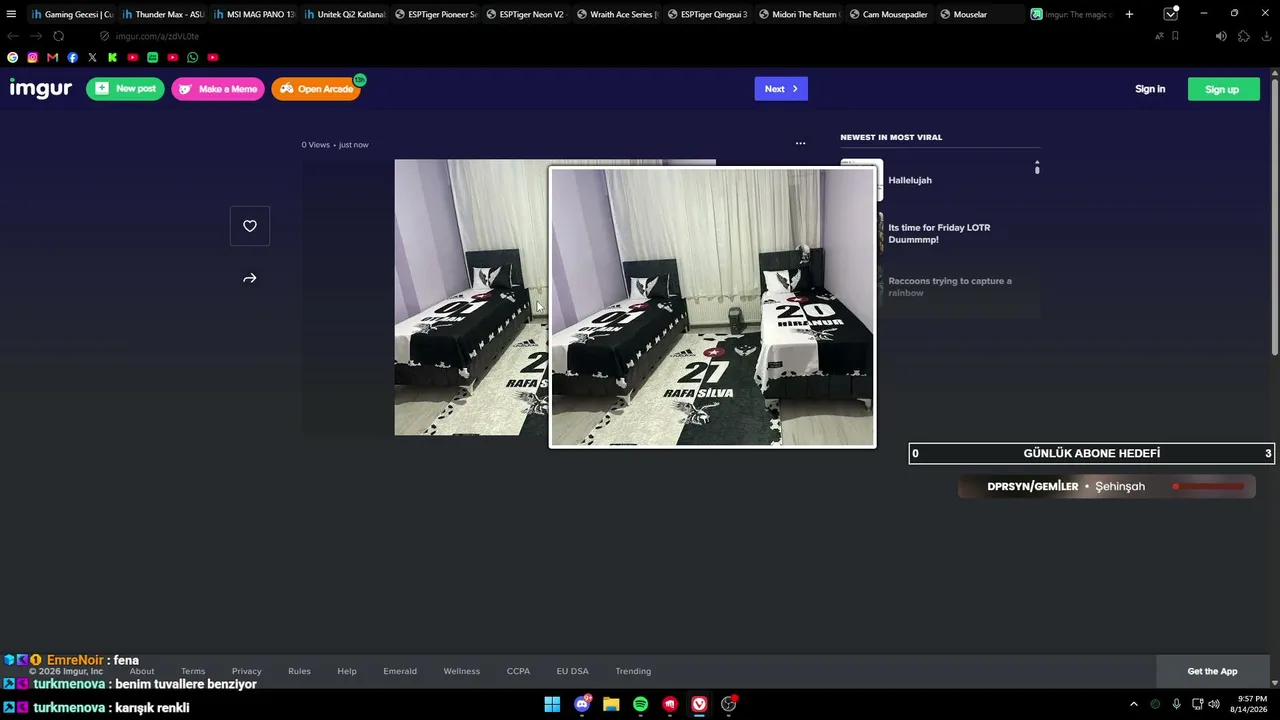This screenshot has width=1280, height=720.
Task: Switch to the Unitek Qi2 tab
Action: point(344,14)
